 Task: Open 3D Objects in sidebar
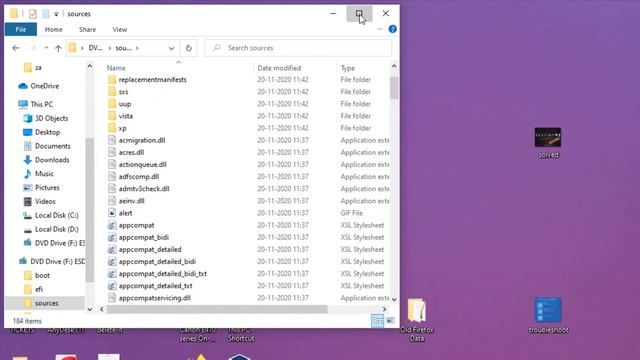(x=51, y=118)
